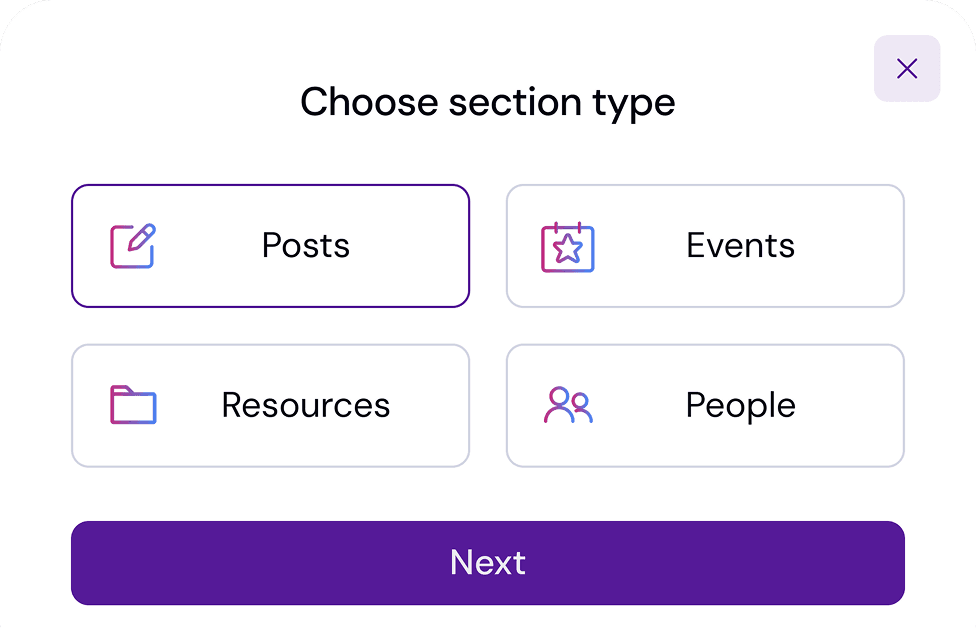Viewport: 976px width, 628px height.
Task: Click the "Events" text label
Action: click(x=740, y=246)
